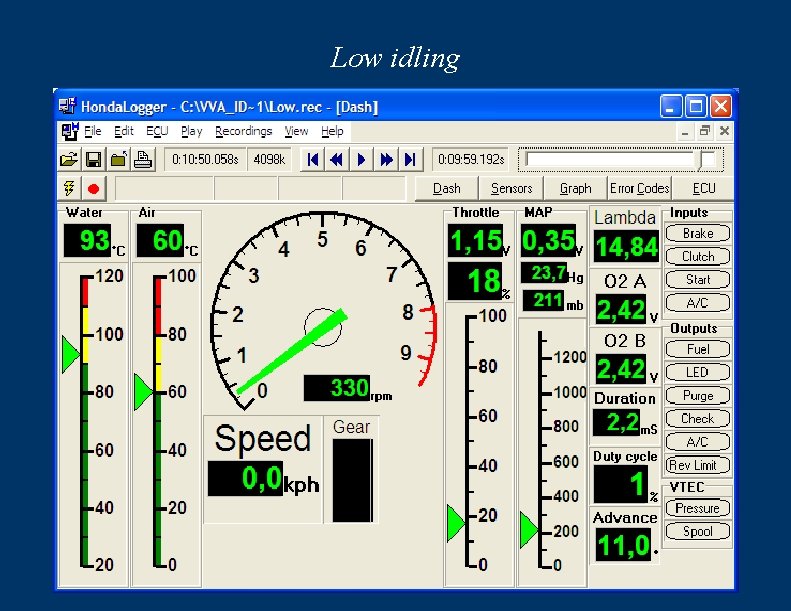Toggle the Start input indicator

coord(698,280)
